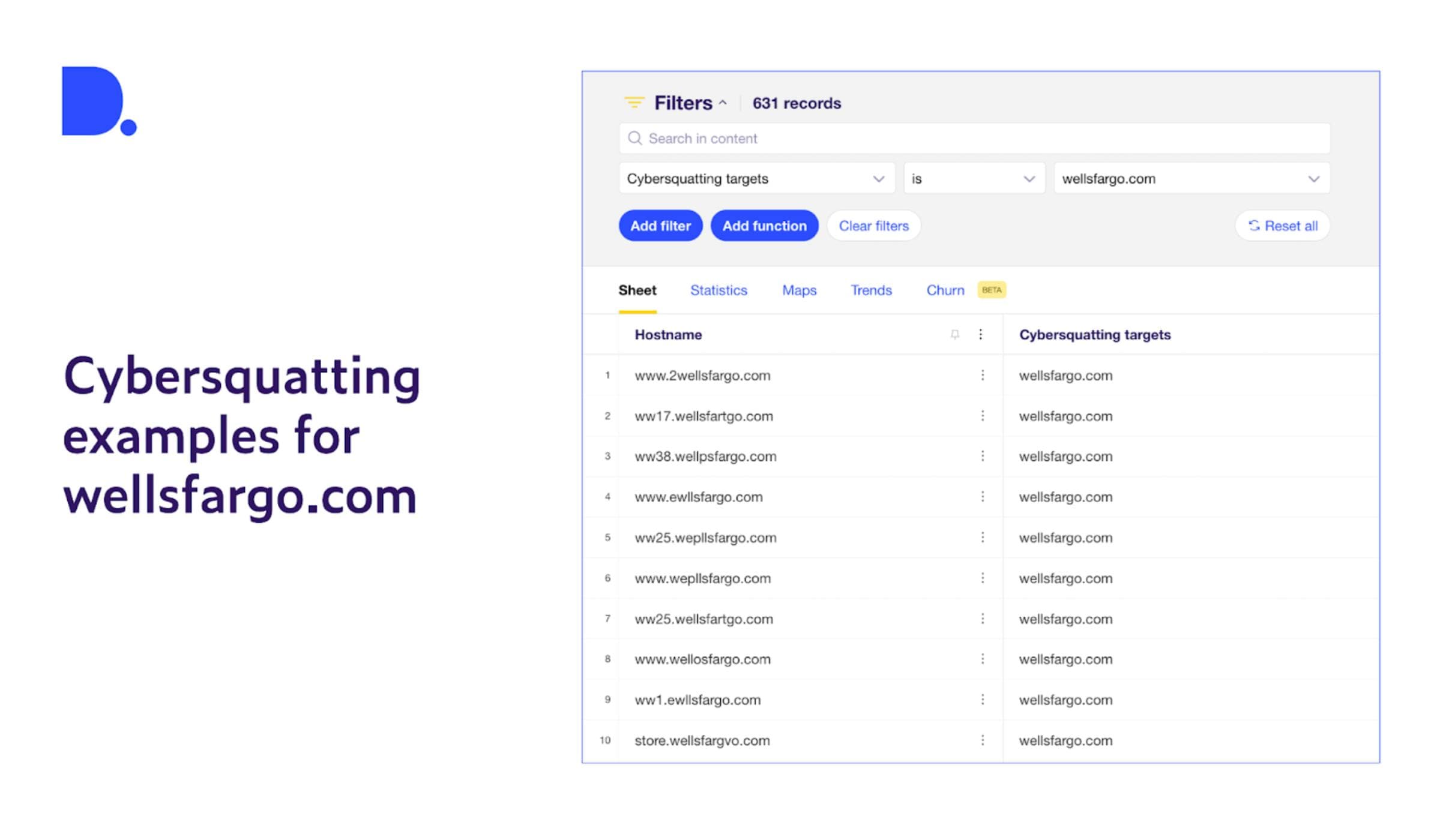
Task: Click the three-dot menu icon row 5
Action: coord(980,537)
